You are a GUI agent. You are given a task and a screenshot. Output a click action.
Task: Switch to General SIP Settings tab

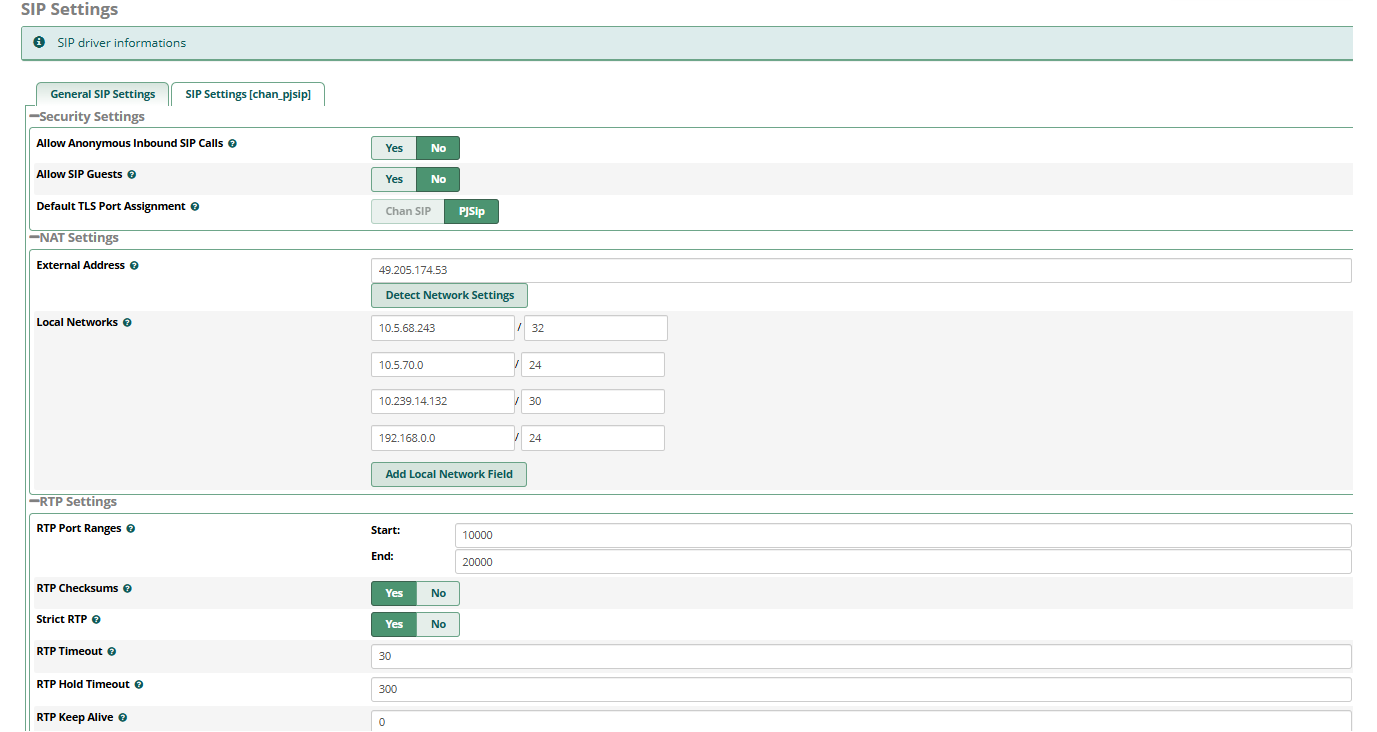click(x=103, y=94)
